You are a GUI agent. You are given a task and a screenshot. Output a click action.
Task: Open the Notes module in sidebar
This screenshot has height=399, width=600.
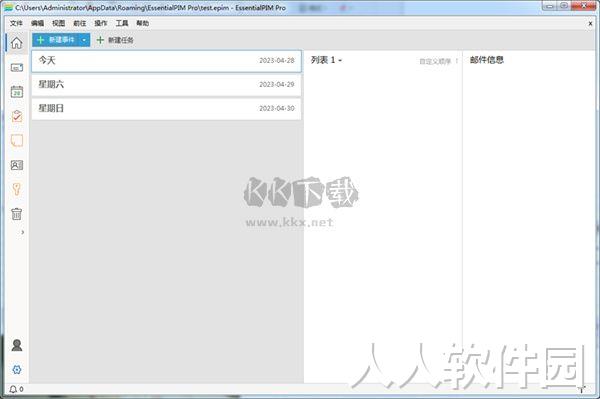[x=16, y=141]
